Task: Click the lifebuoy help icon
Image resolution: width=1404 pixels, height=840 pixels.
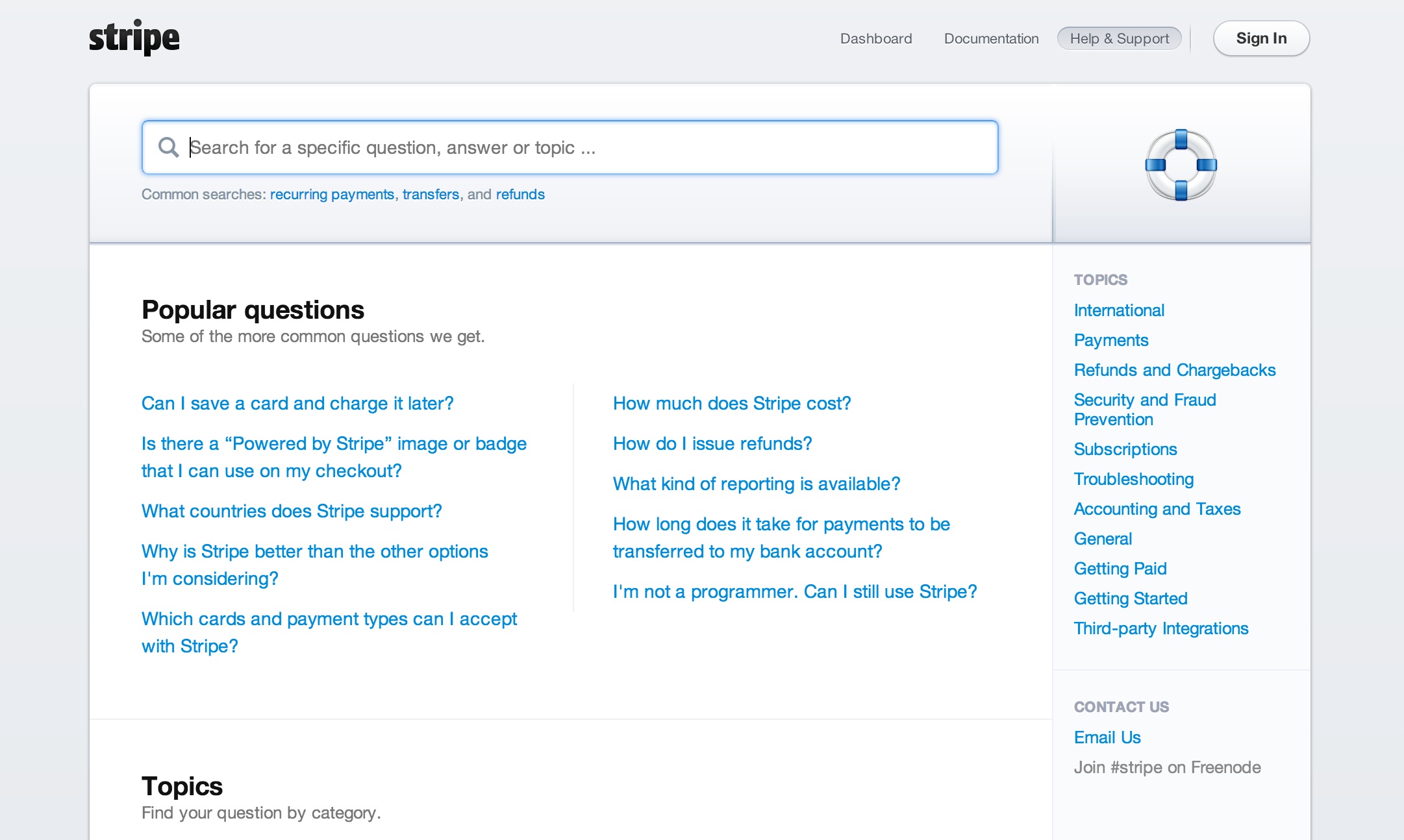Action: (x=1181, y=165)
